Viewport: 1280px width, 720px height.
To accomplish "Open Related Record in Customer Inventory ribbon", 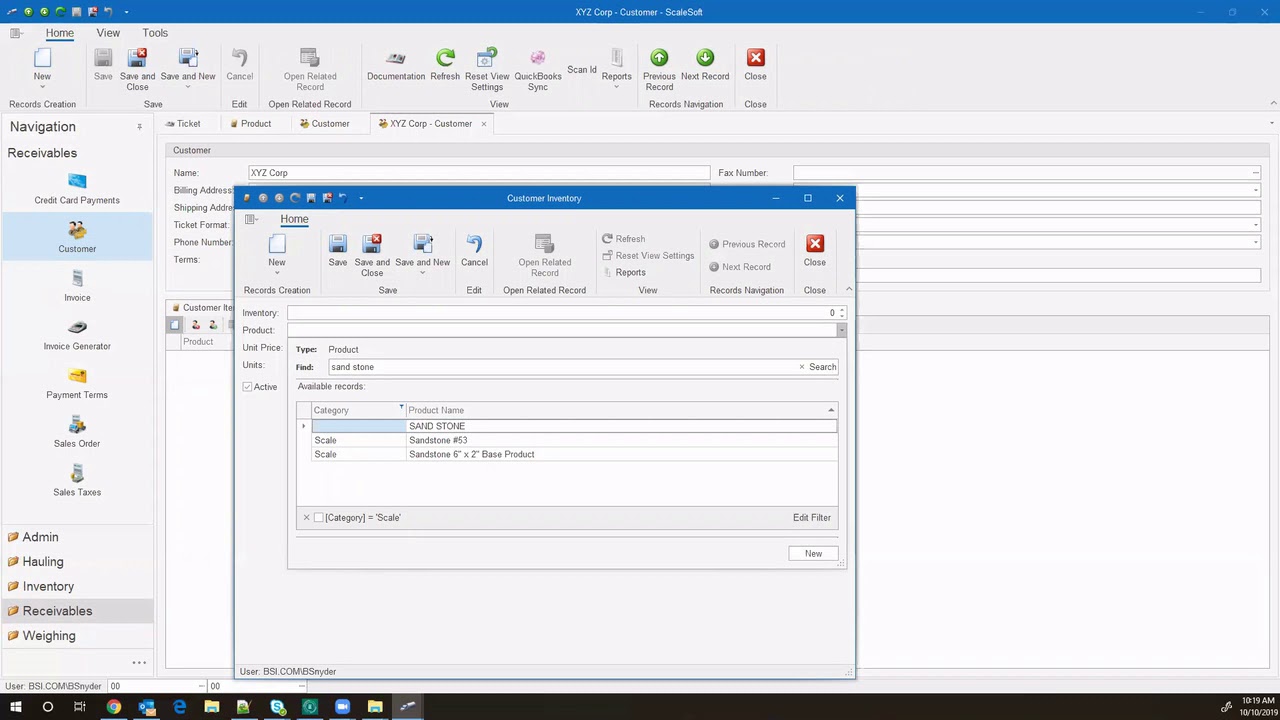I will [545, 256].
